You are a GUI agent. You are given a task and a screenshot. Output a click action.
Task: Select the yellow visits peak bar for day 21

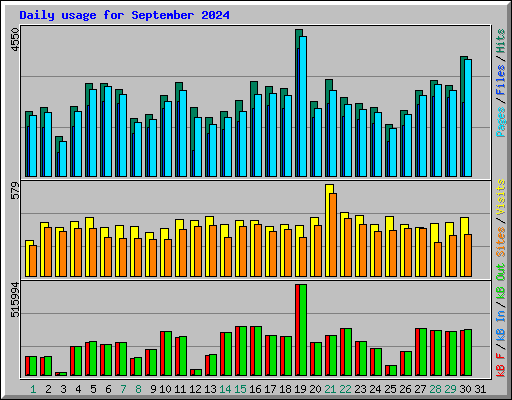click(328, 230)
